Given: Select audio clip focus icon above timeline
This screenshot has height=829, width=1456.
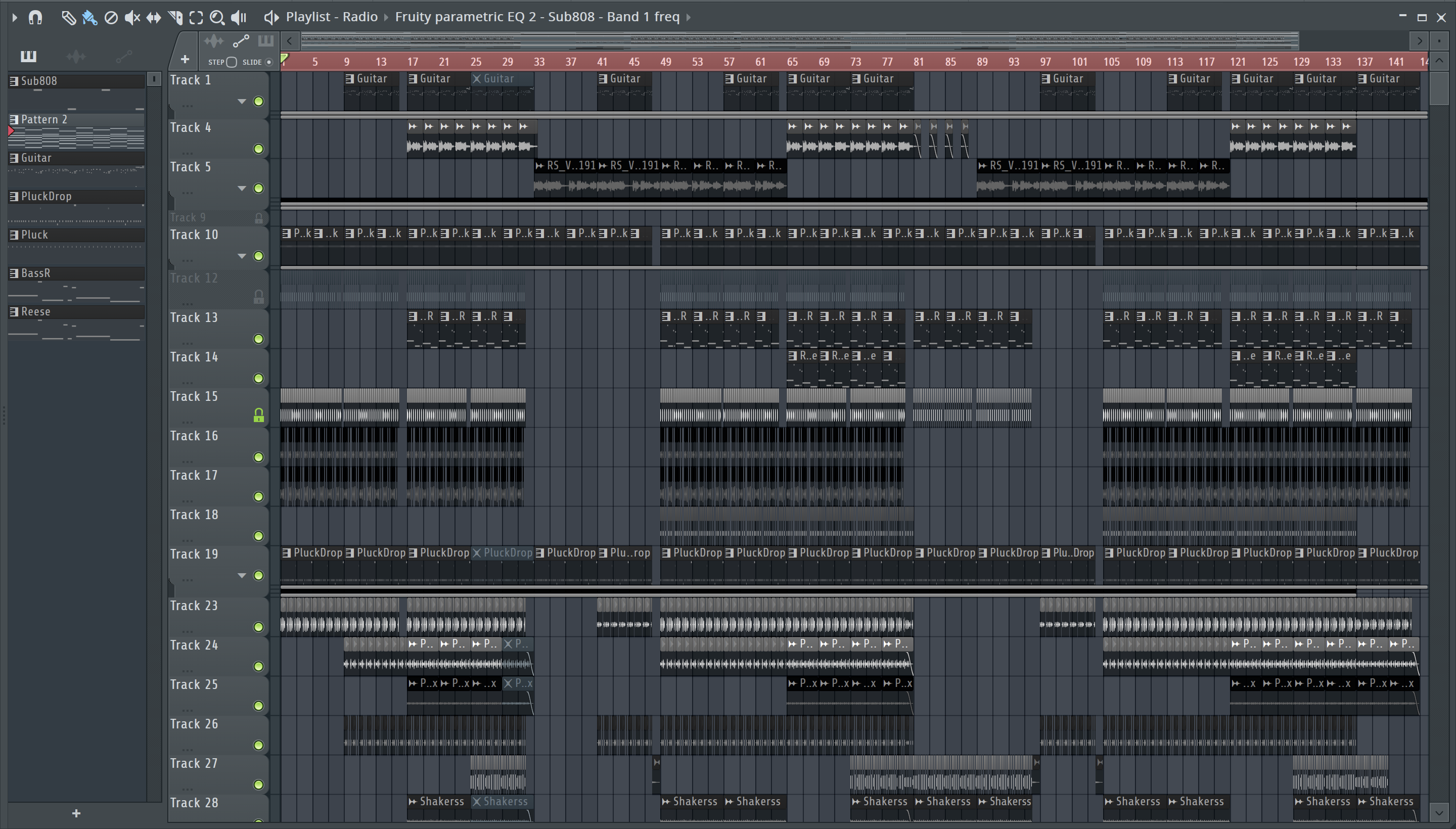Looking at the screenshot, I should (213, 41).
